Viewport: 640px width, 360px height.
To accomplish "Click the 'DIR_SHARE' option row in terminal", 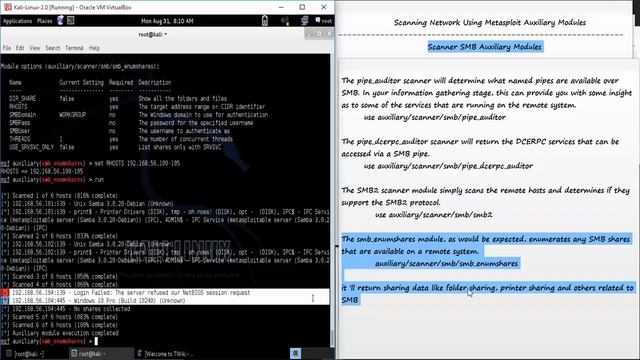I will click(118, 98).
